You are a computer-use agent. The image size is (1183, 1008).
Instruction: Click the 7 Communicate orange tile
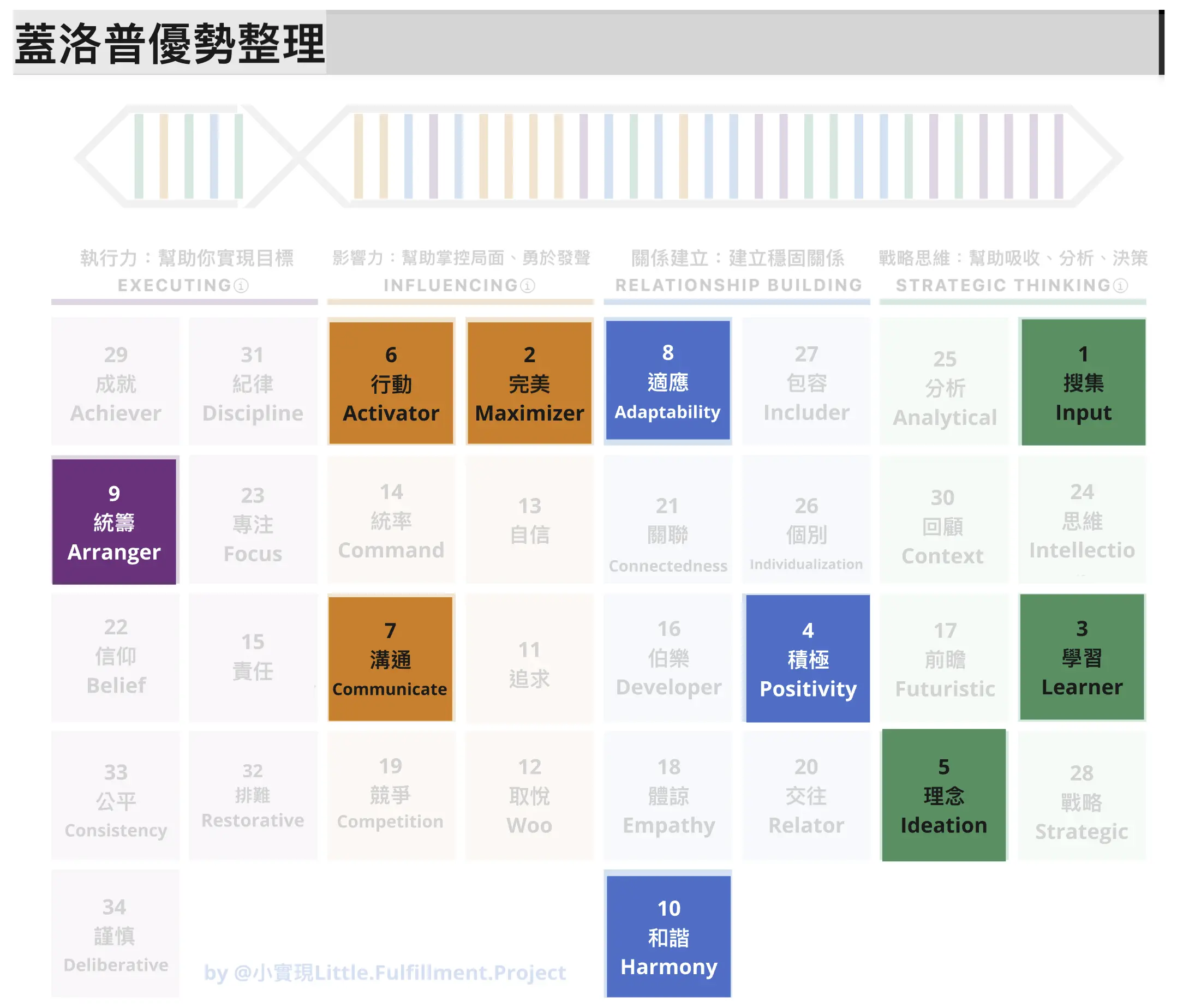click(x=391, y=659)
